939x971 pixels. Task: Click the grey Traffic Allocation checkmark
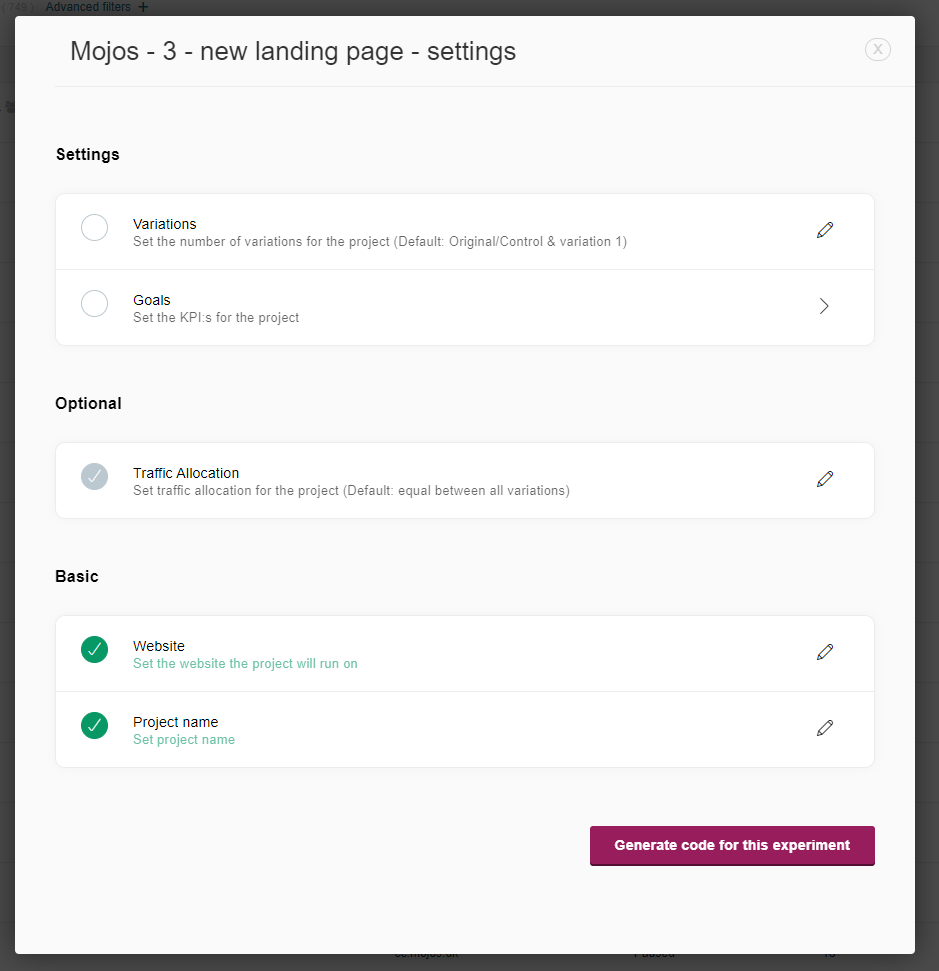(95, 476)
